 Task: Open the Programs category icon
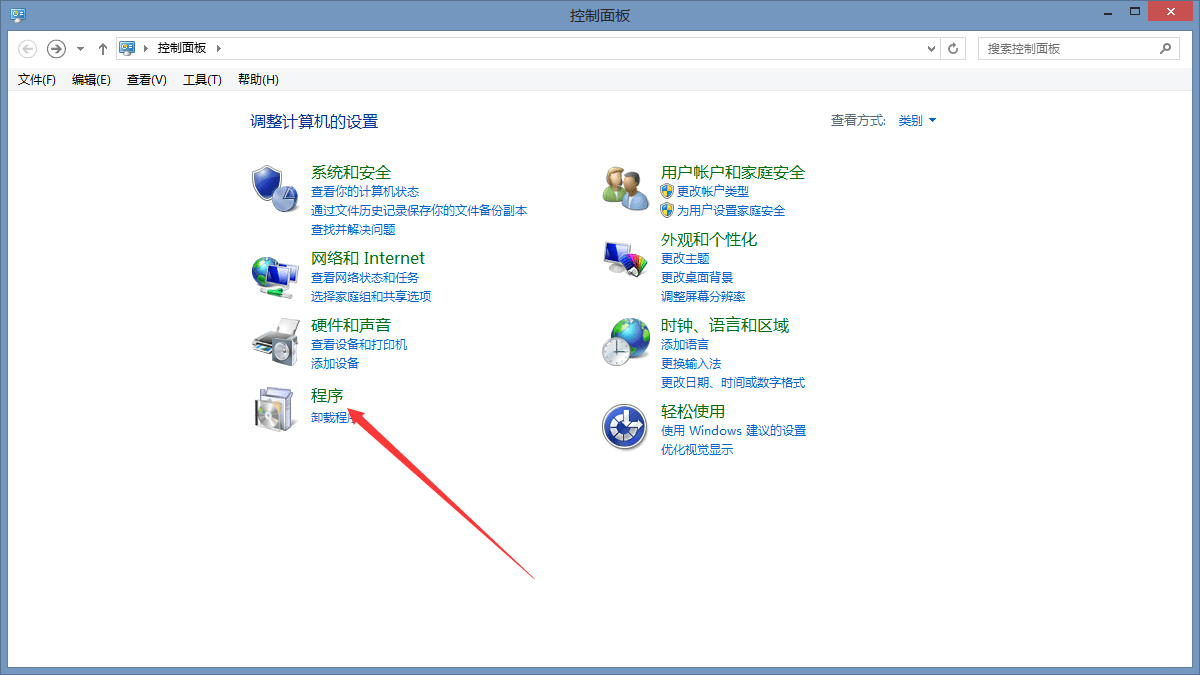click(x=274, y=408)
